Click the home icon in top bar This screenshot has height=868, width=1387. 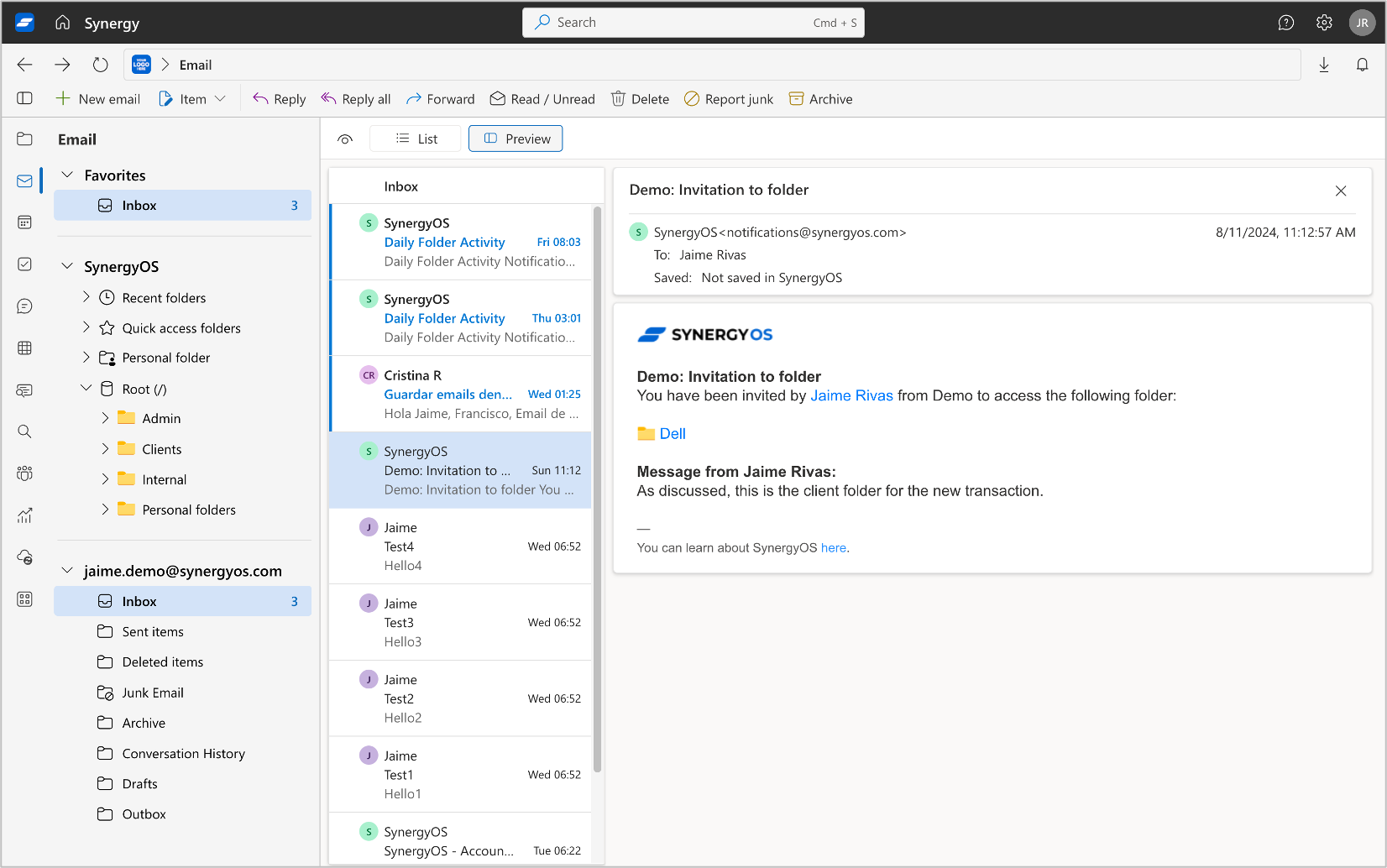[63, 23]
